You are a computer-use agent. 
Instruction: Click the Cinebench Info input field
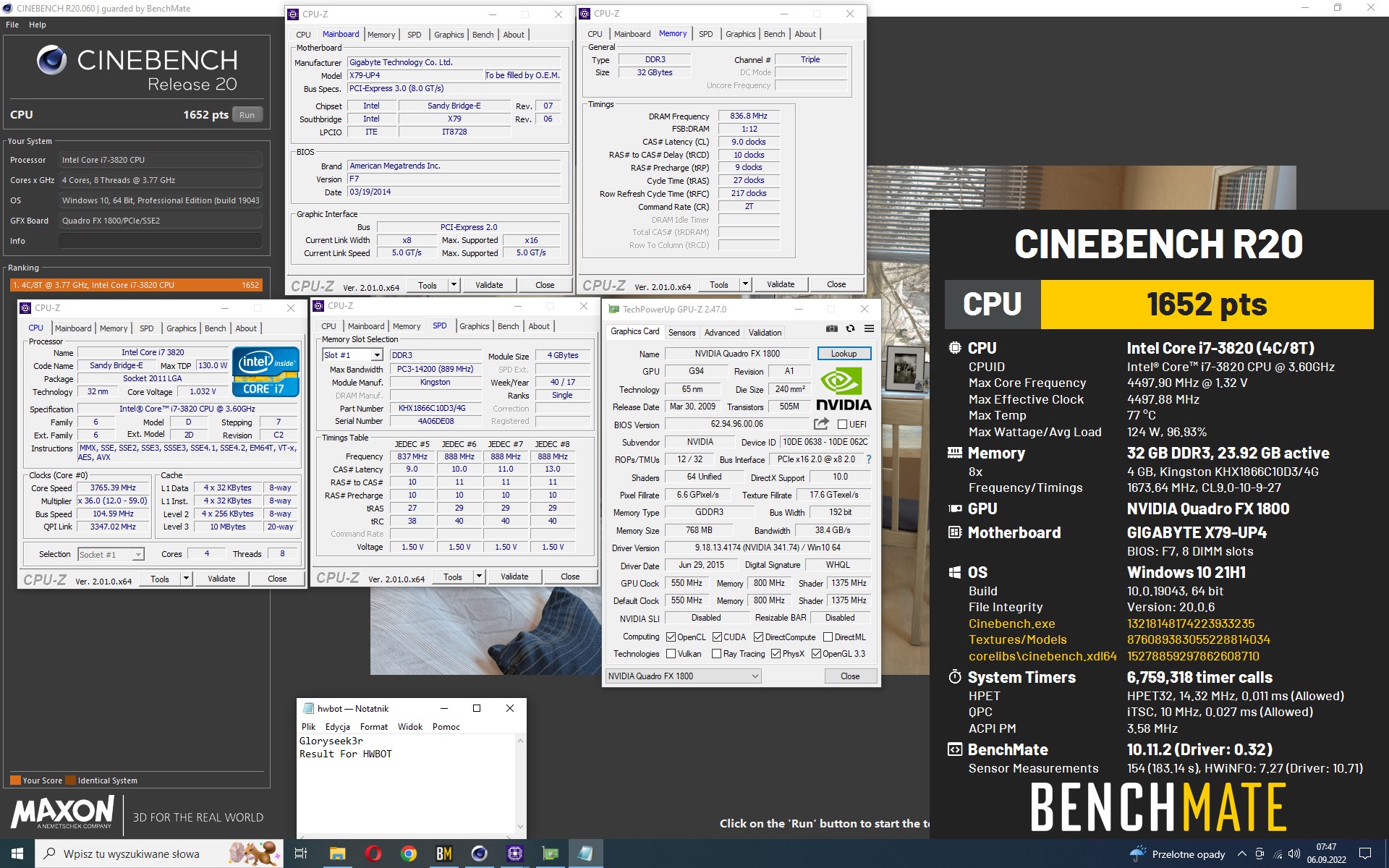[161, 241]
